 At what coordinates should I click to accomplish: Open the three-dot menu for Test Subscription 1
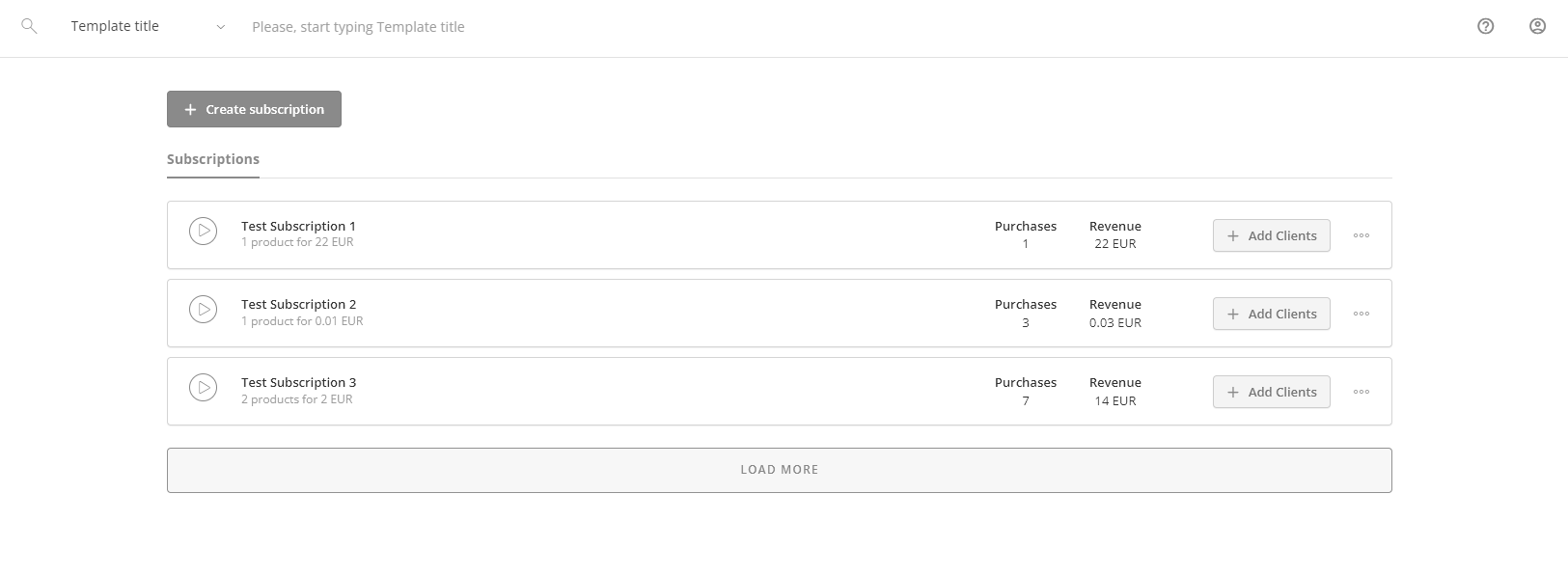1362,235
